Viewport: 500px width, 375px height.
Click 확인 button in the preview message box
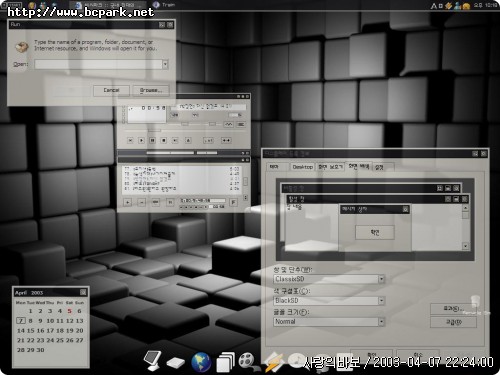coord(375,232)
